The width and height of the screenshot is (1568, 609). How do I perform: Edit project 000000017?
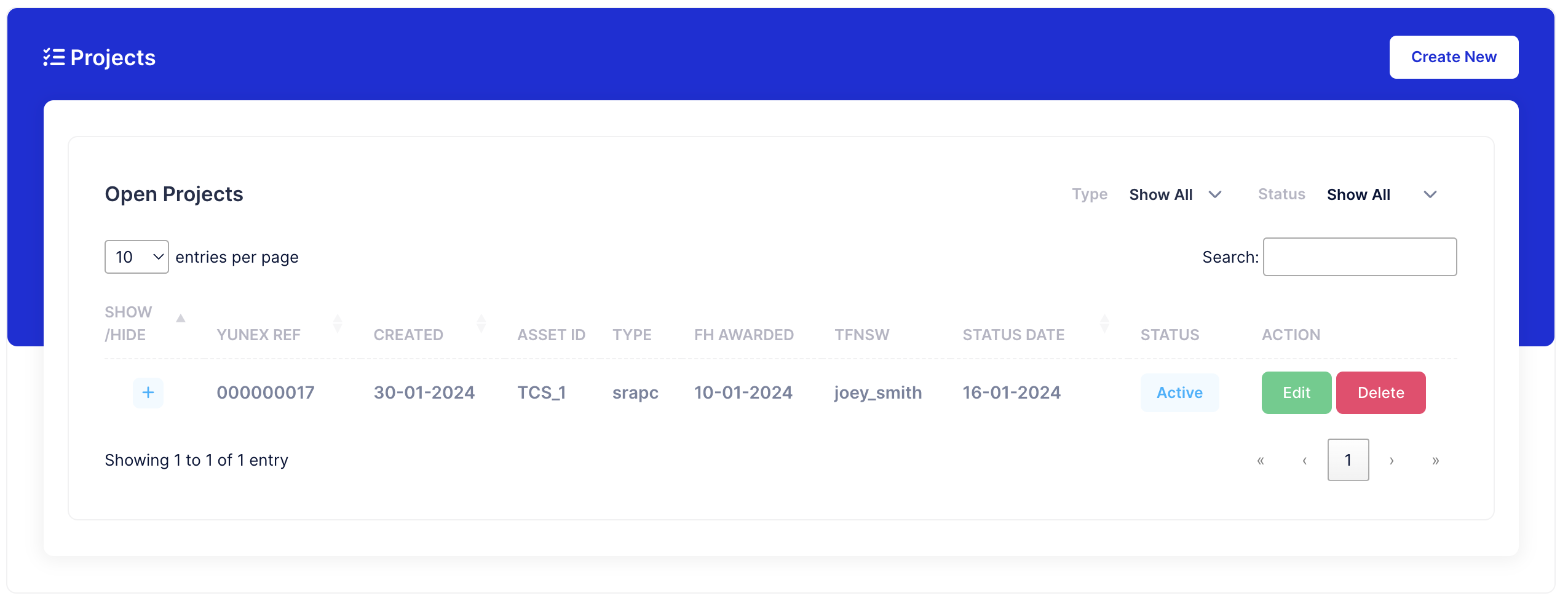(x=1296, y=393)
